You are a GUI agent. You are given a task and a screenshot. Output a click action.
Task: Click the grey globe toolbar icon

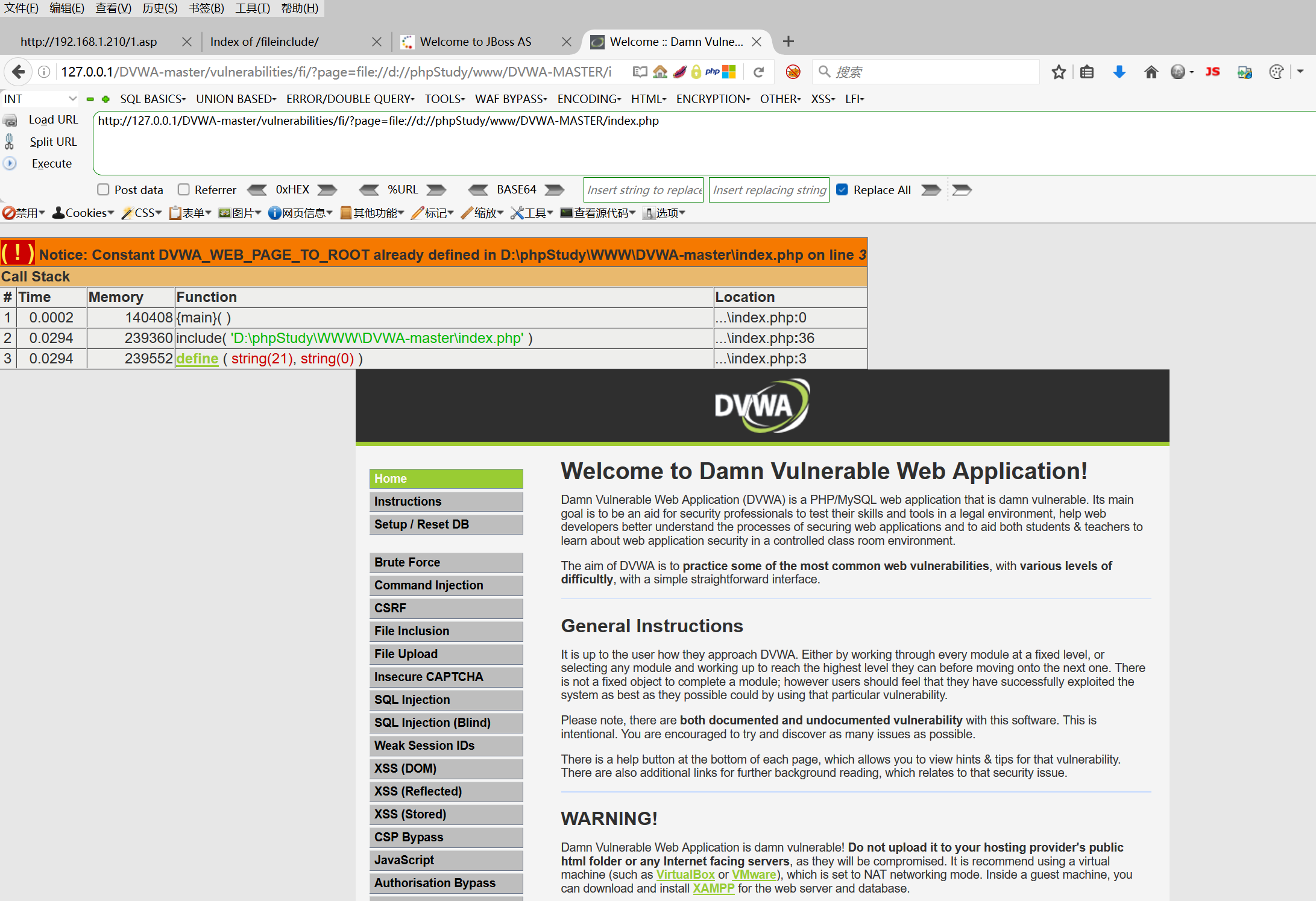[1178, 72]
